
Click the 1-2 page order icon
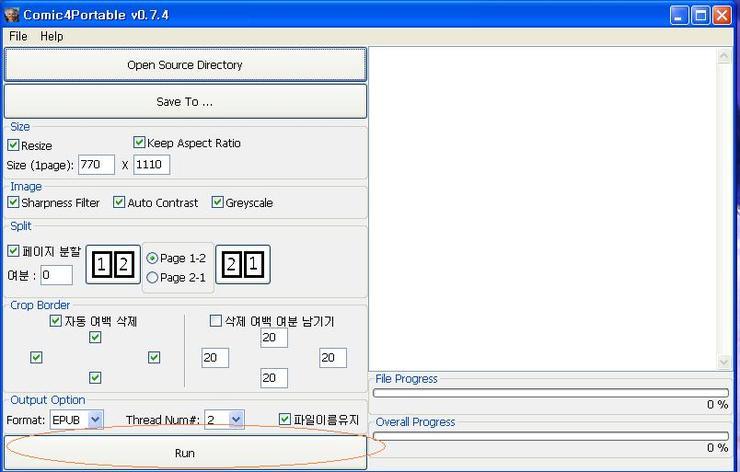pos(112,265)
